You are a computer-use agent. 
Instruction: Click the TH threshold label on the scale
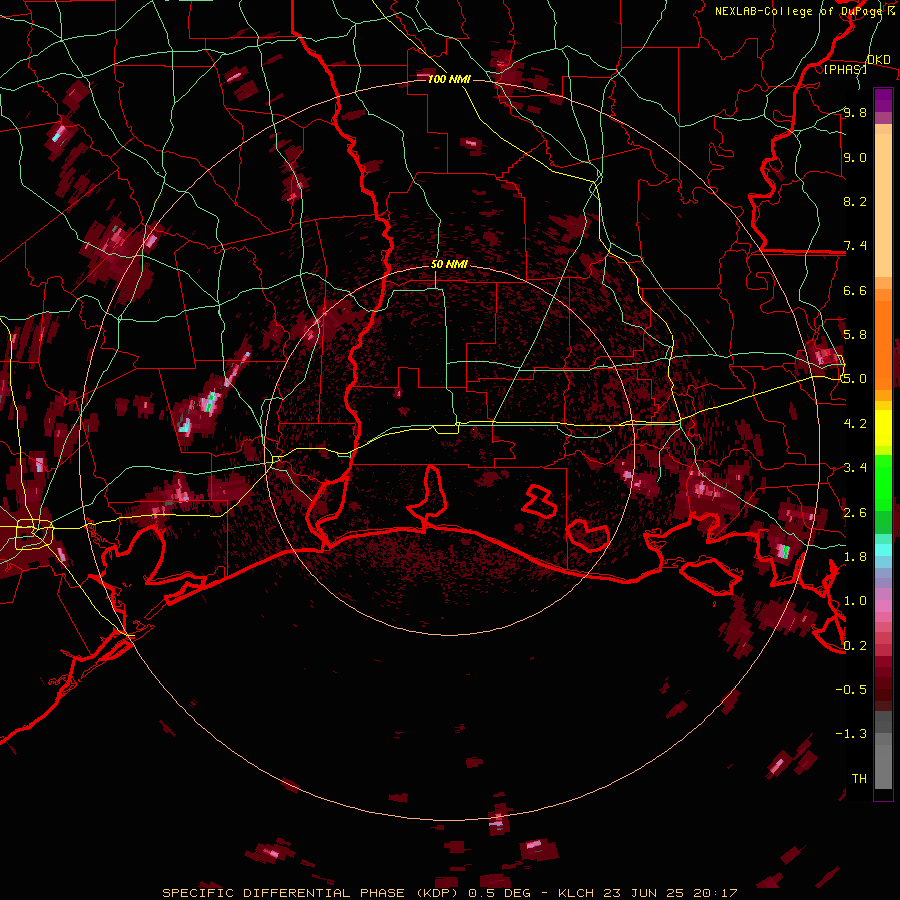point(859,779)
